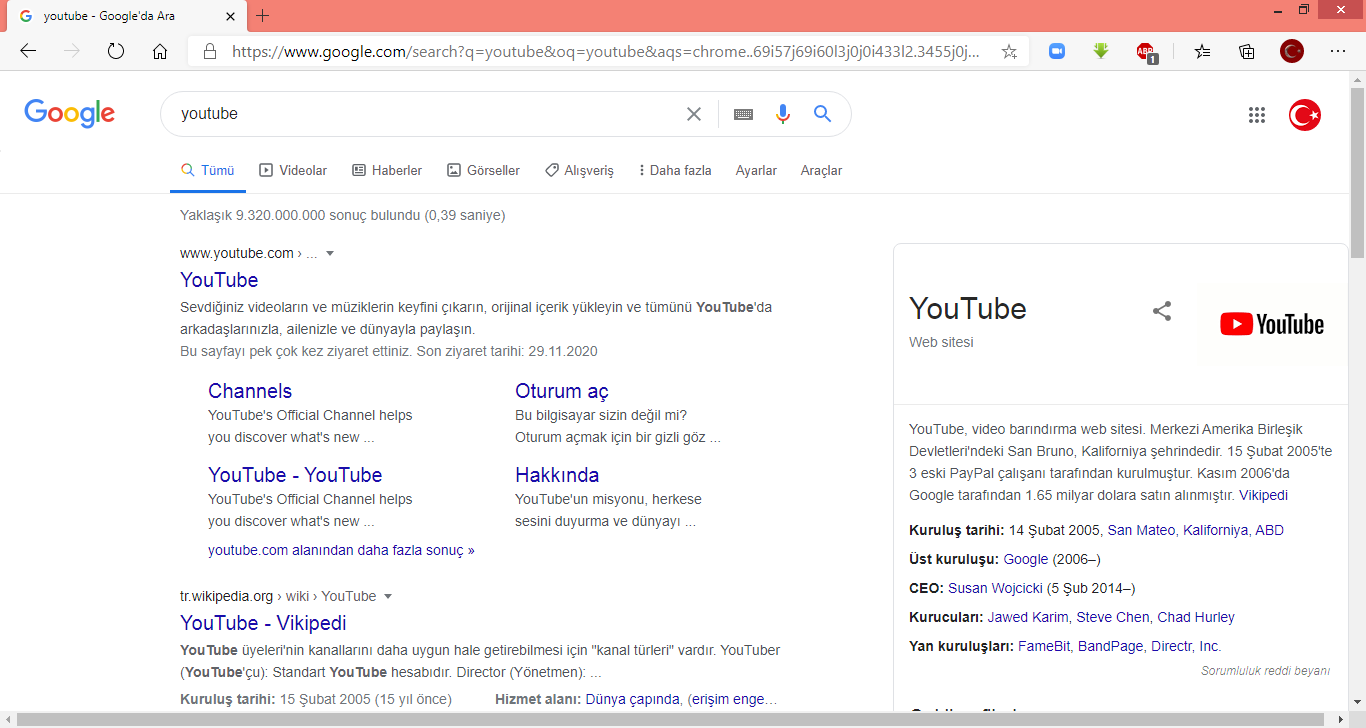This screenshot has height=728, width=1366.
Task: Submit search with magnifier icon
Action: pos(822,114)
